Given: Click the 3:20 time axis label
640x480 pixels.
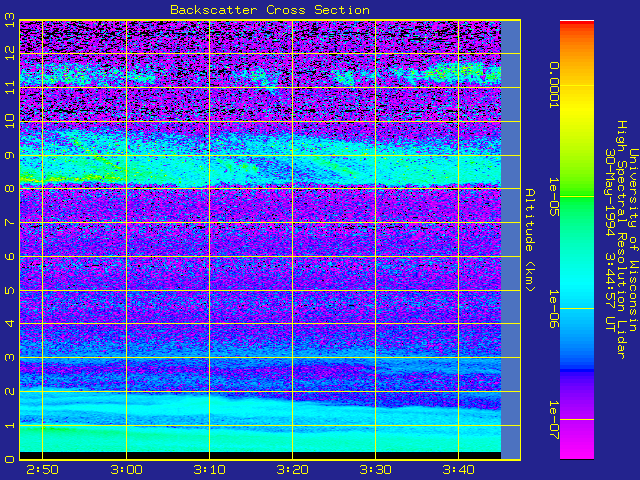Looking at the screenshot, I should click(x=292, y=470).
